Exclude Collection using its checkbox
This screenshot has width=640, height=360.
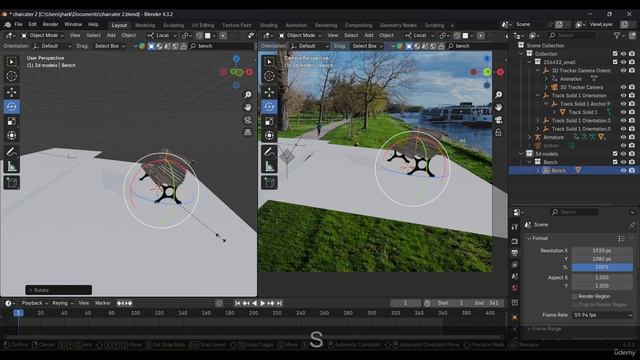click(615, 54)
